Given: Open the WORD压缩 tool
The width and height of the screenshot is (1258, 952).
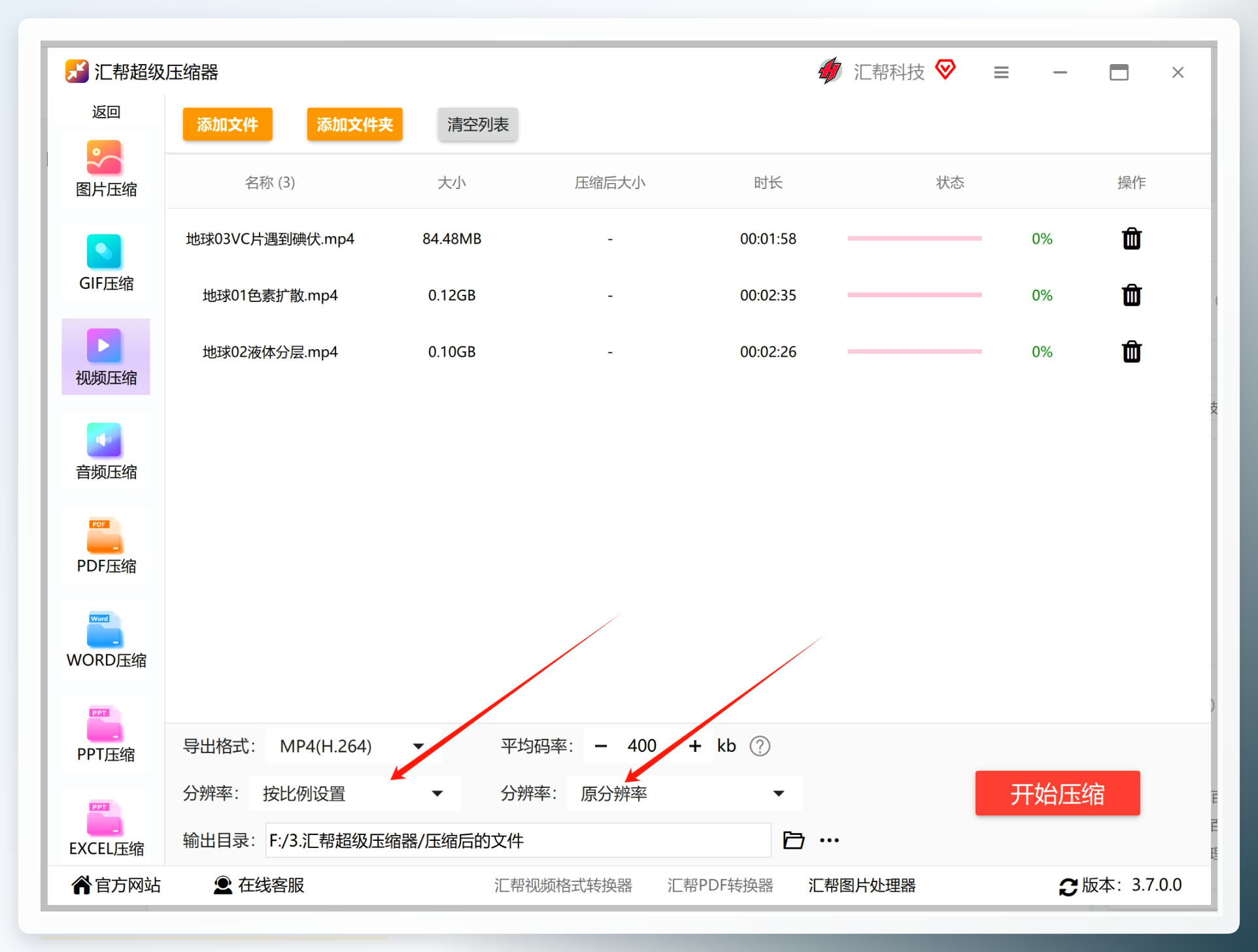Looking at the screenshot, I should (106, 640).
